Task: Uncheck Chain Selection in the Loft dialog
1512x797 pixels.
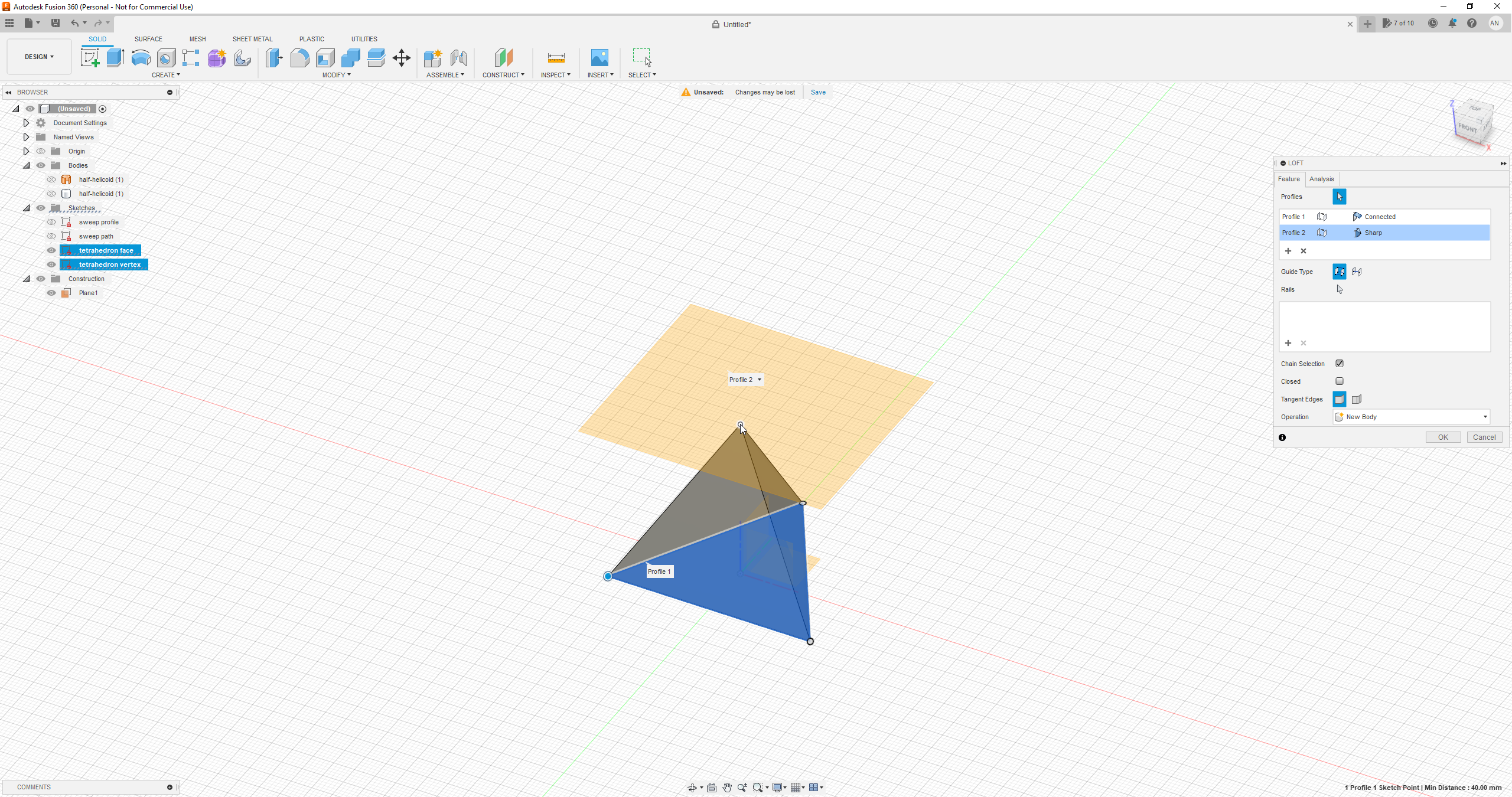Action: click(x=1339, y=363)
